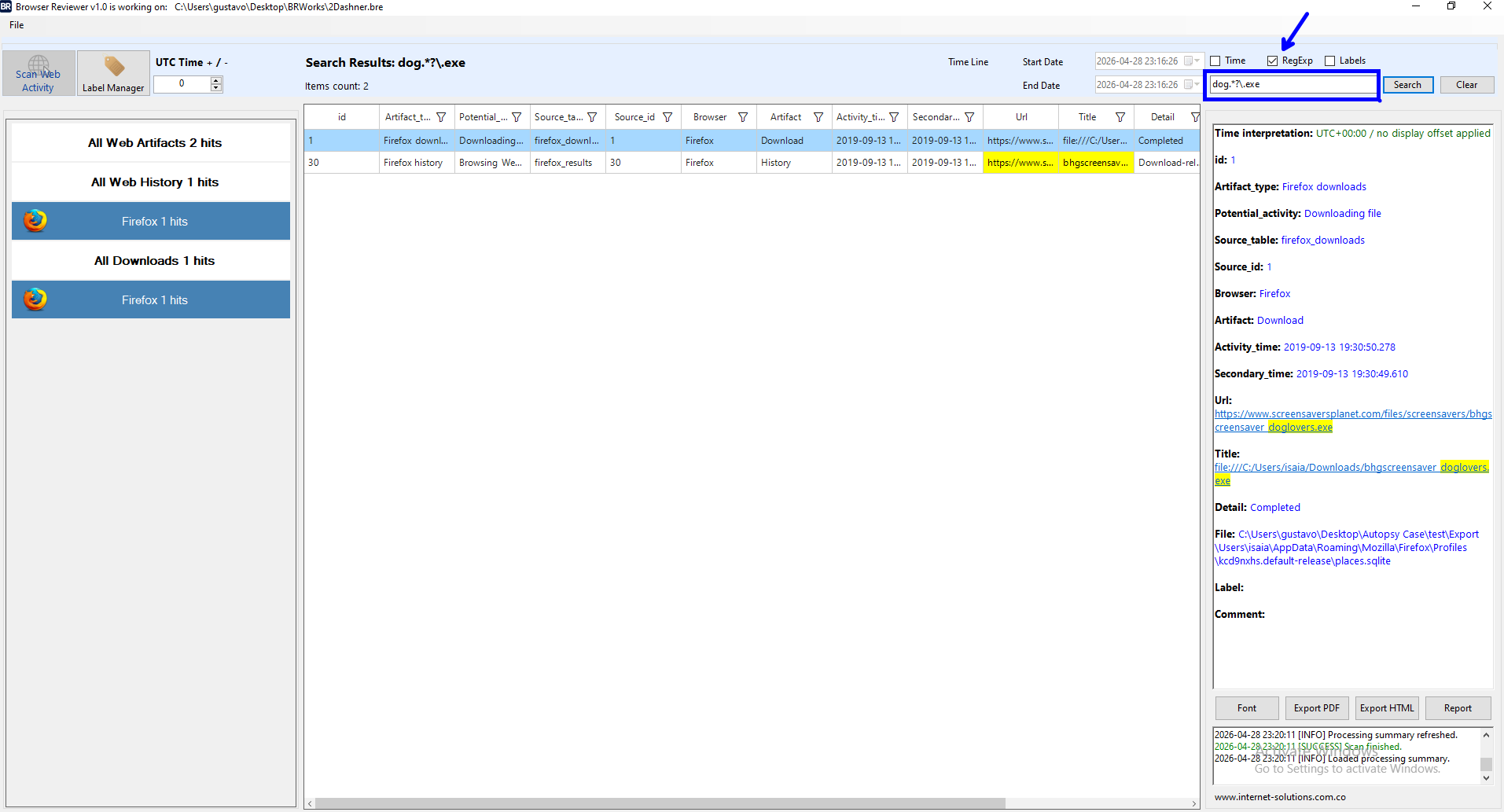Open the Start Date dropdown arrow
The image size is (1504, 812).
(1197, 61)
